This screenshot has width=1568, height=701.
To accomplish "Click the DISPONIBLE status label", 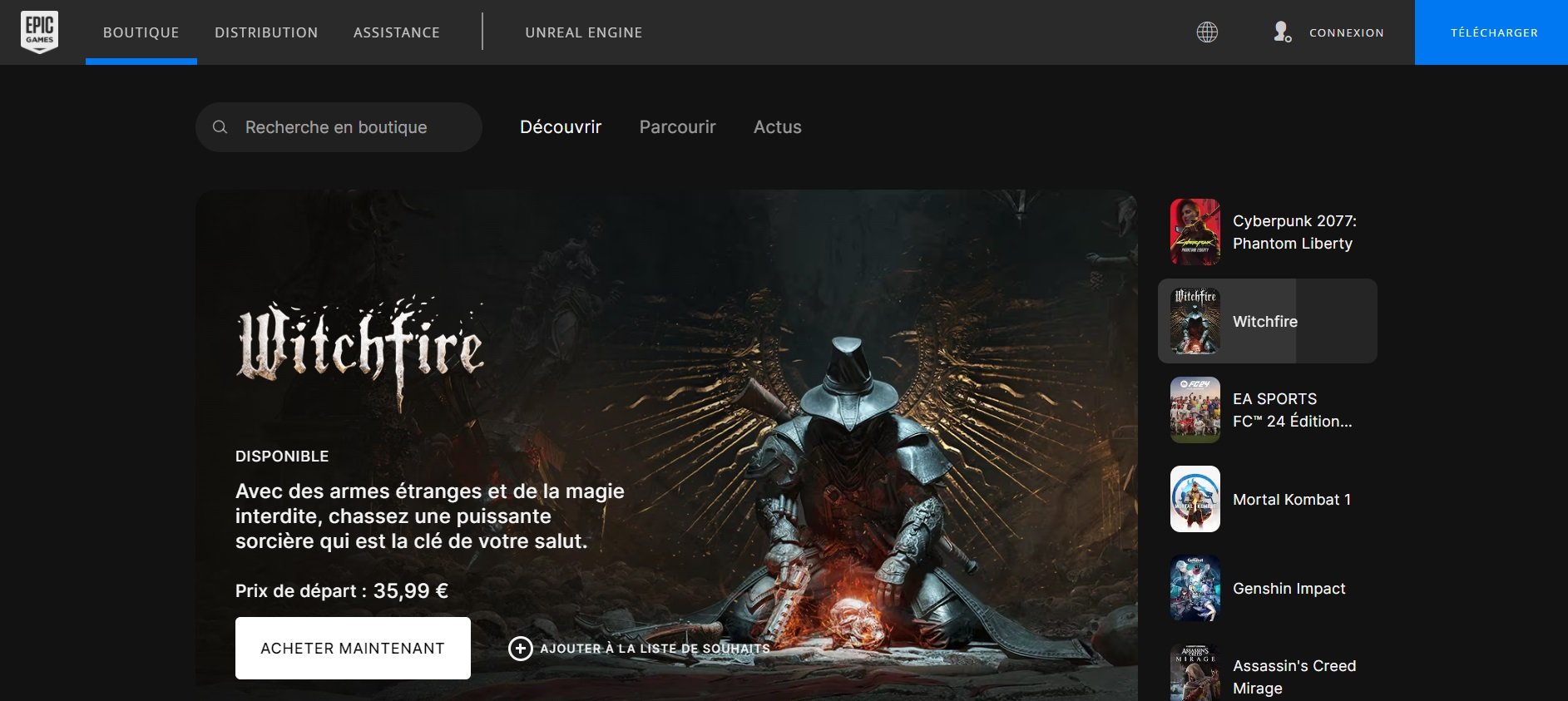I will tap(282, 456).
